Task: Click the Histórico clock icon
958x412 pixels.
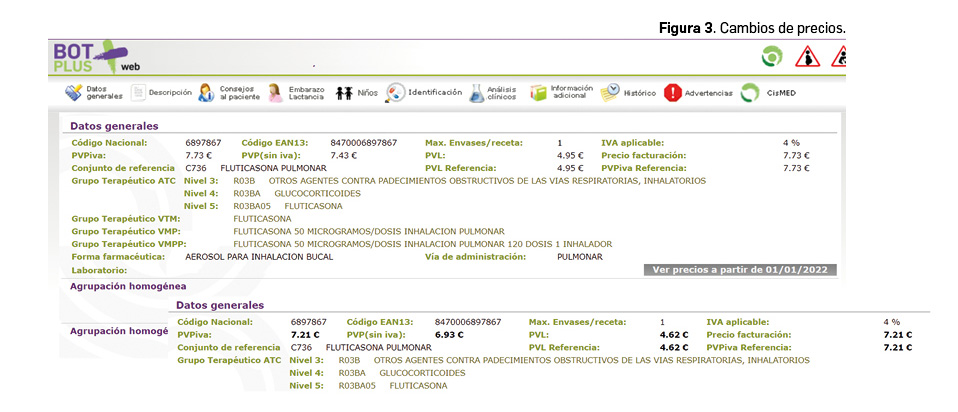Action: click(610, 93)
